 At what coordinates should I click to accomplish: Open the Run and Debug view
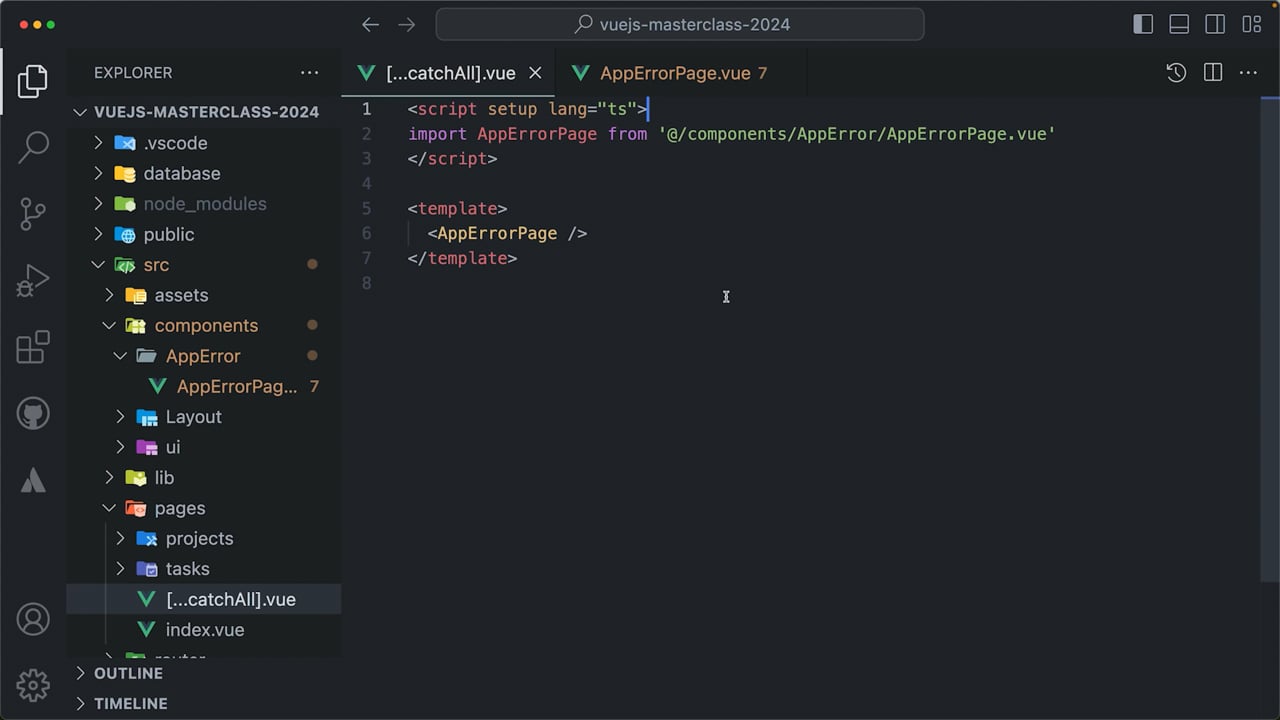33,280
